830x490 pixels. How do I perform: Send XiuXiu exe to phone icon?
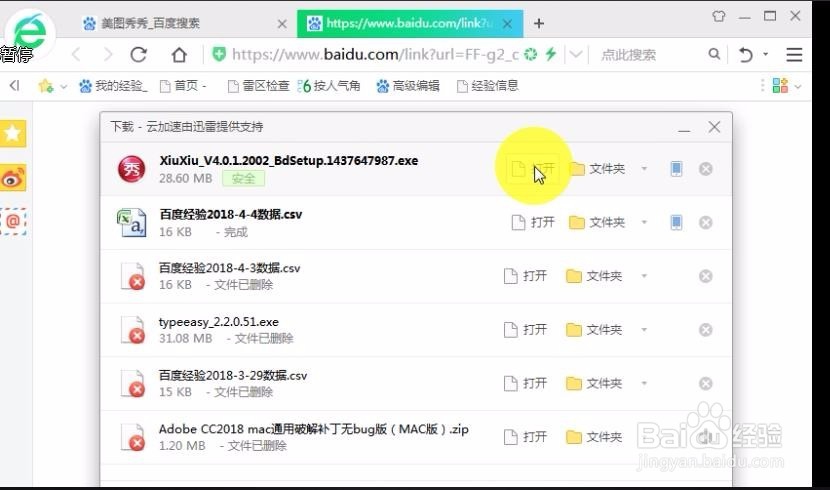676,169
